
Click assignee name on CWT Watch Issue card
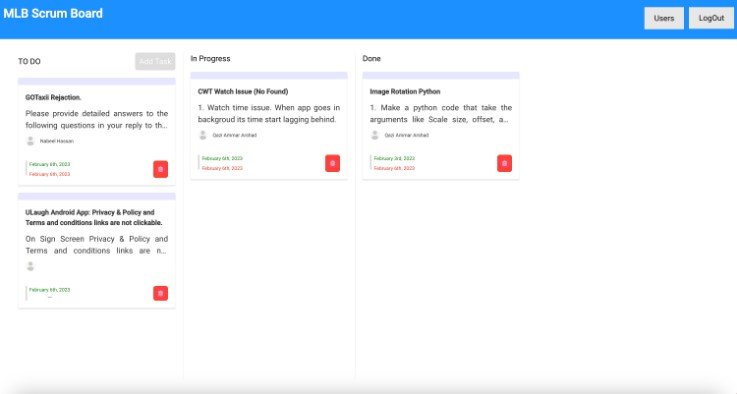click(x=235, y=135)
